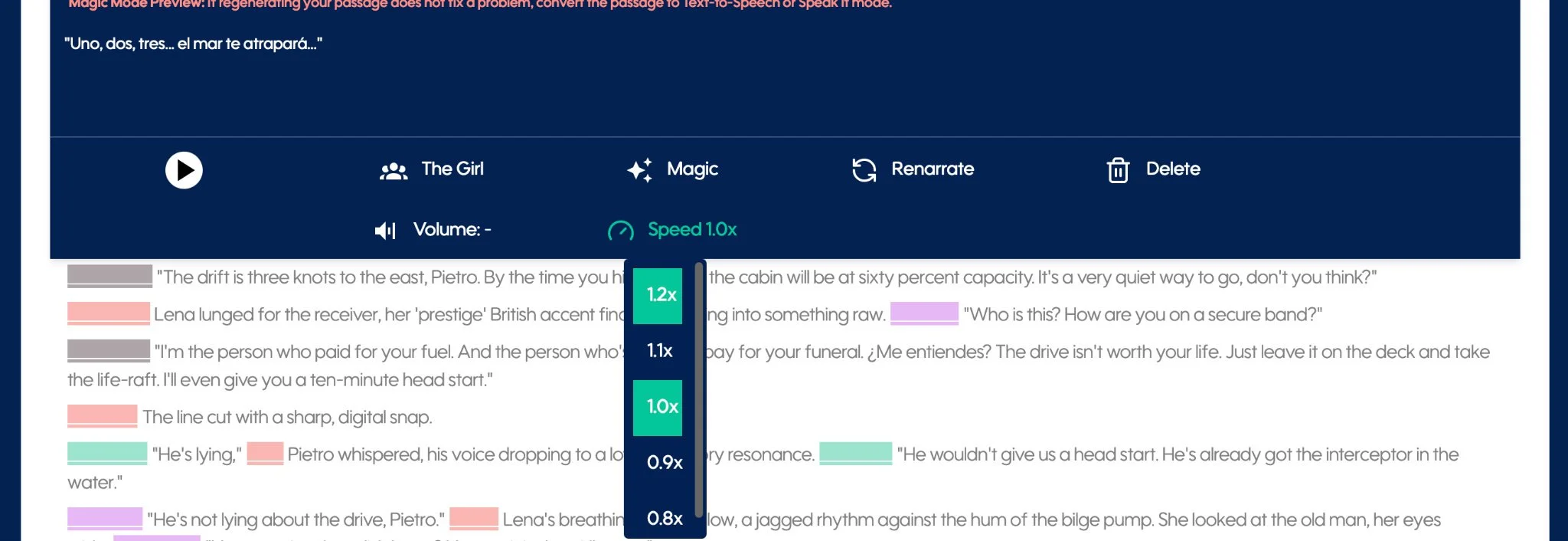The width and height of the screenshot is (1568, 541).
Task: Click the speed list scrollbar
Action: [698, 389]
